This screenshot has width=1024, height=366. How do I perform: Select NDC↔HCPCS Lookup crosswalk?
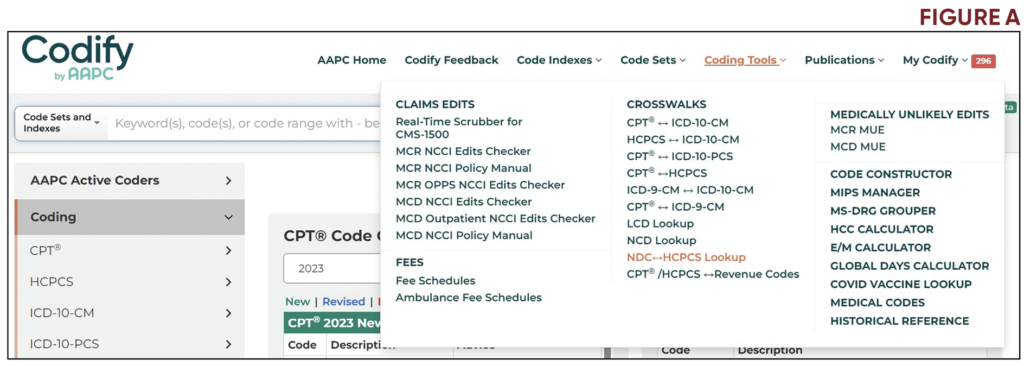686,258
